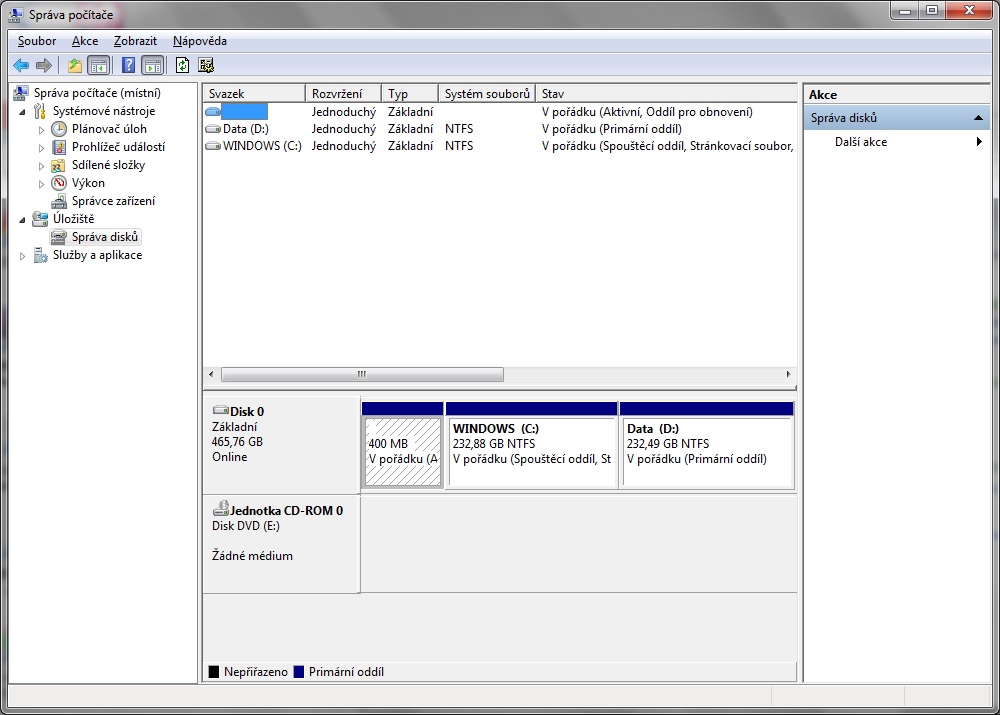
Task: Click the Up one level folder icon
Action: pyautogui.click(x=74, y=65)
